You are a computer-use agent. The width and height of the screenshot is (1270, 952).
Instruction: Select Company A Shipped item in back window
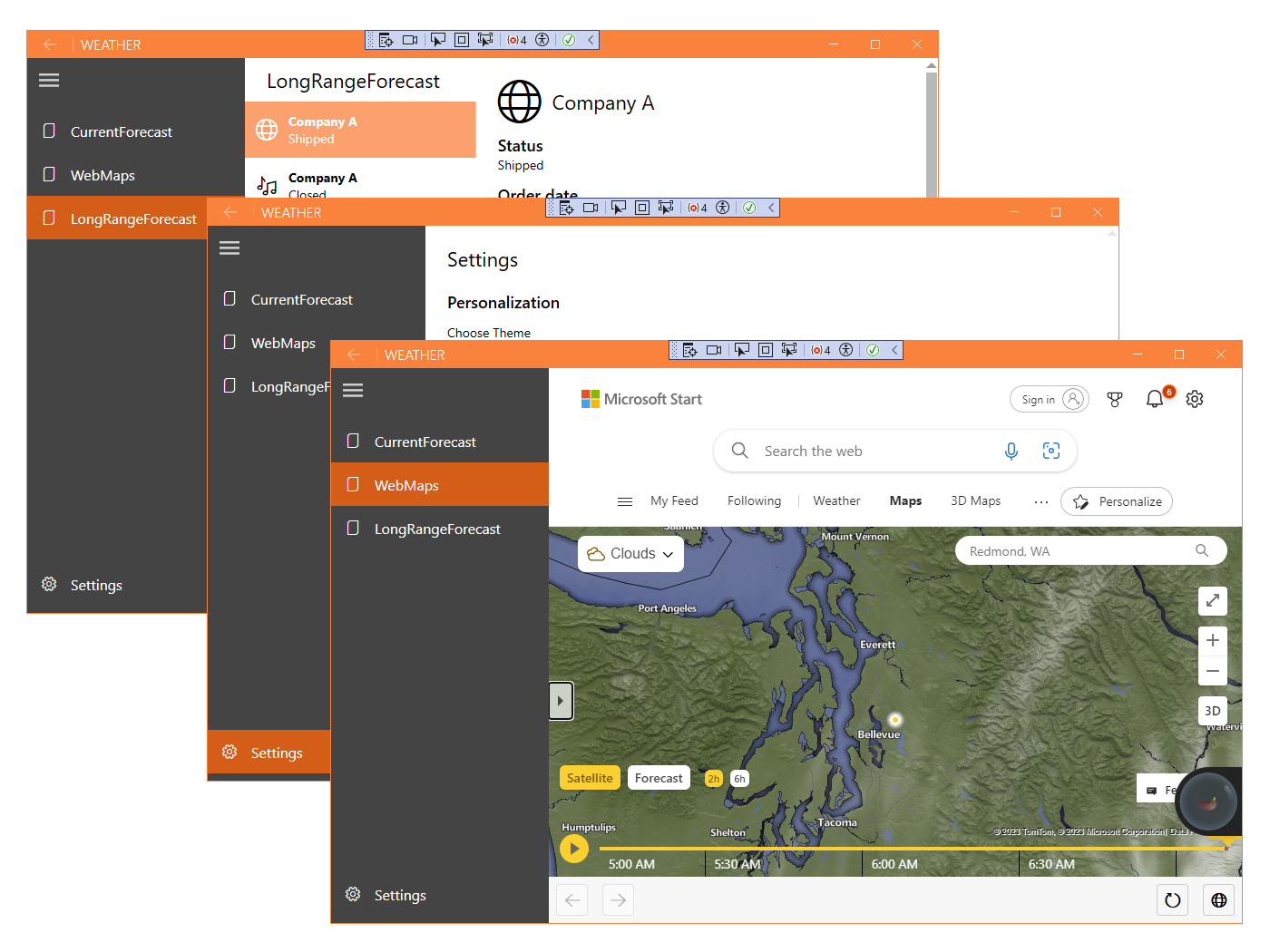coord(360,130)
